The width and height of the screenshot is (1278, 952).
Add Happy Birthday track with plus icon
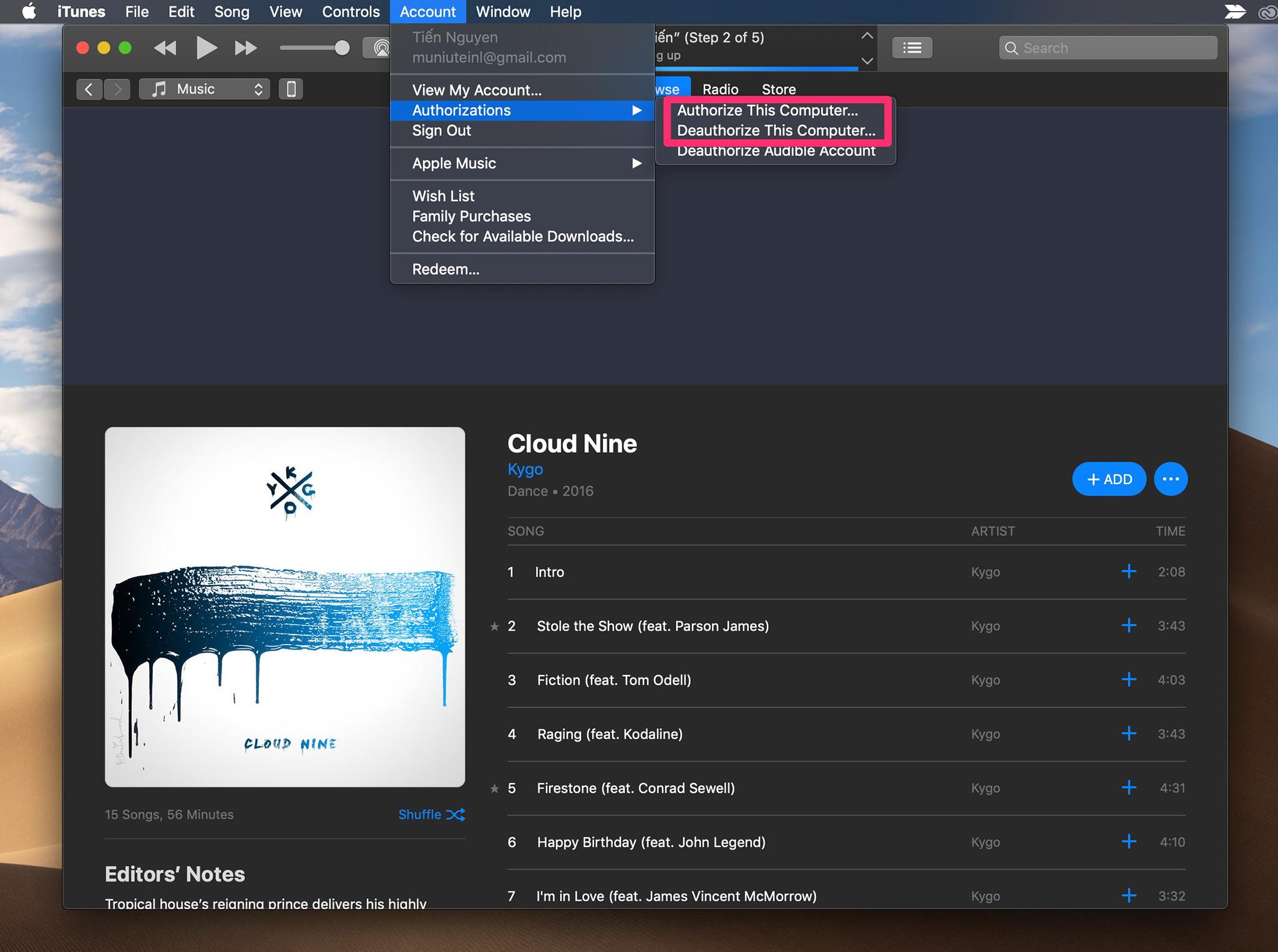point(1129,842)
